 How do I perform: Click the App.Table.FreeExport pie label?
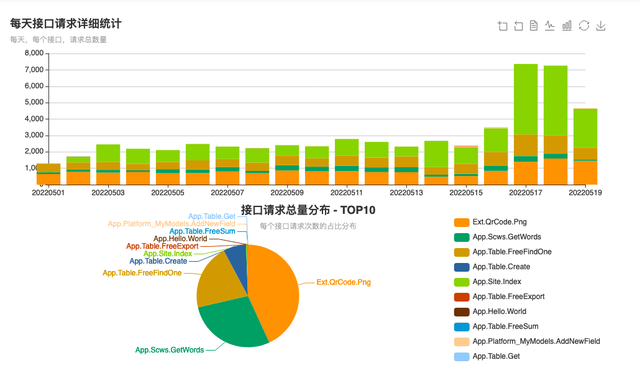(162, 246)
